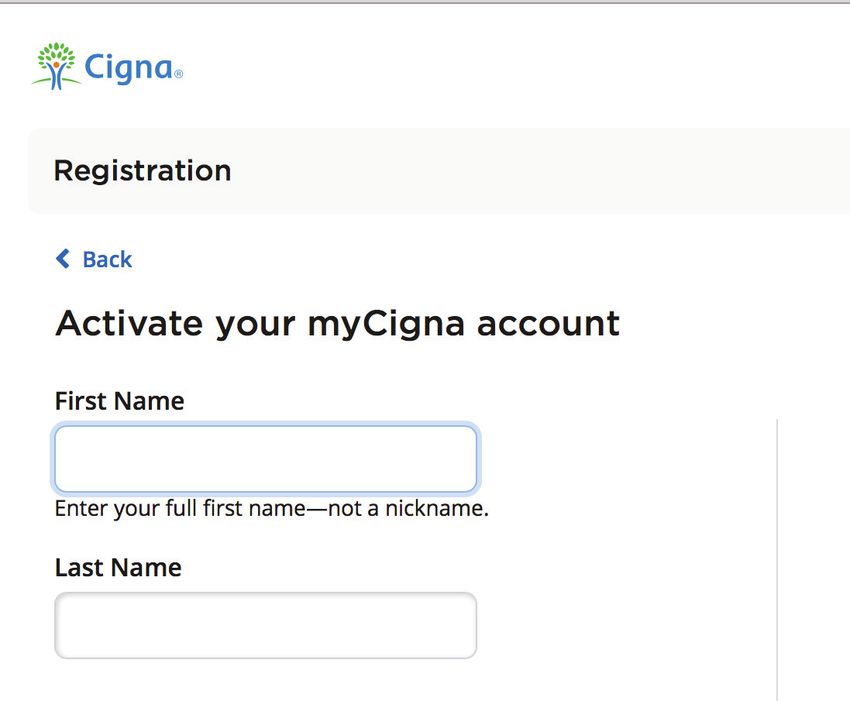Click the Registration header title

pyautogui.click(x=143, y=171)
